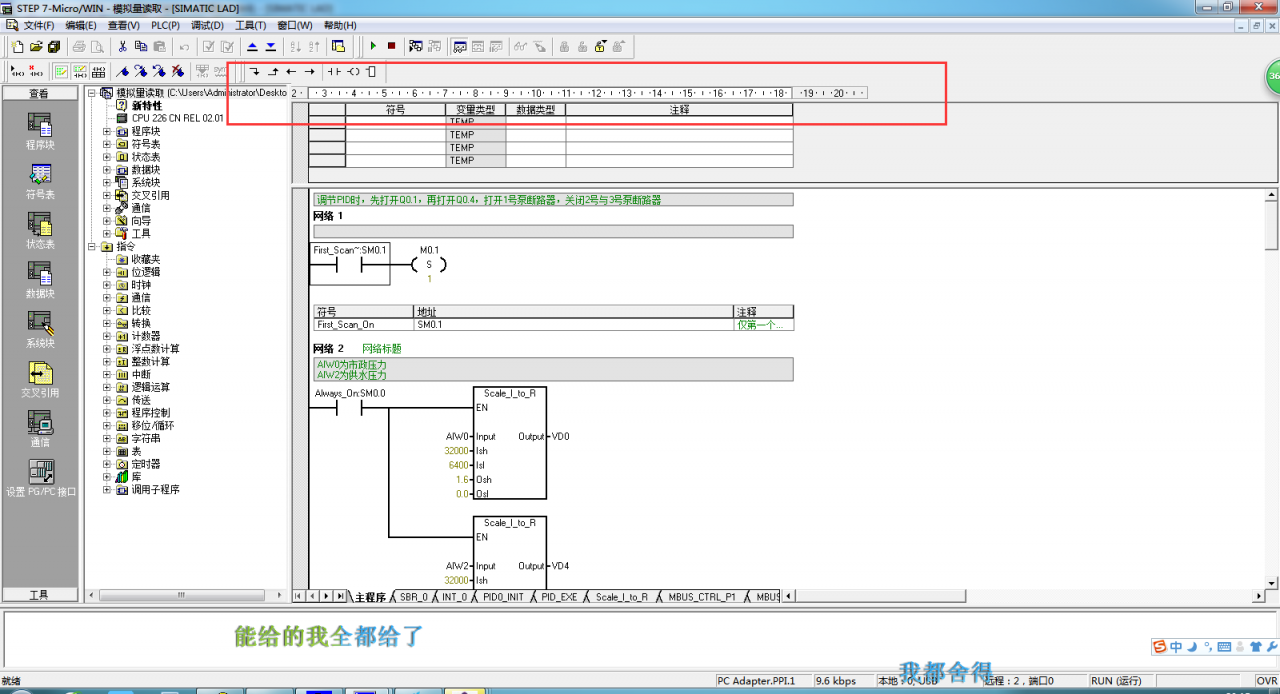Open 符号表 in the view sidebar

point(40,180)
